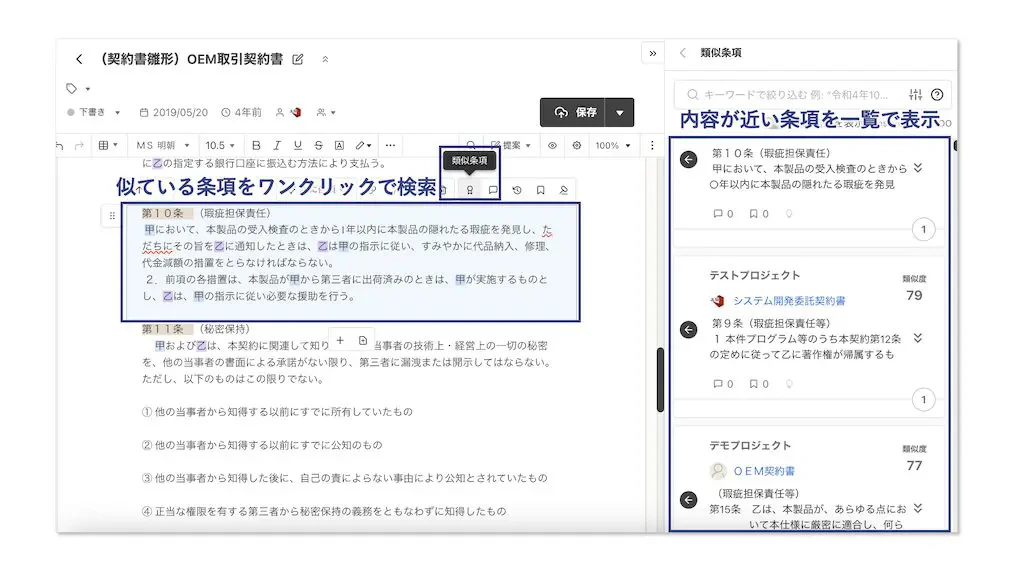The height and width of the screenshot is (570, 1024).
Task: Insert 第１０条 clause with arrow button
Action: coord(688,159)
